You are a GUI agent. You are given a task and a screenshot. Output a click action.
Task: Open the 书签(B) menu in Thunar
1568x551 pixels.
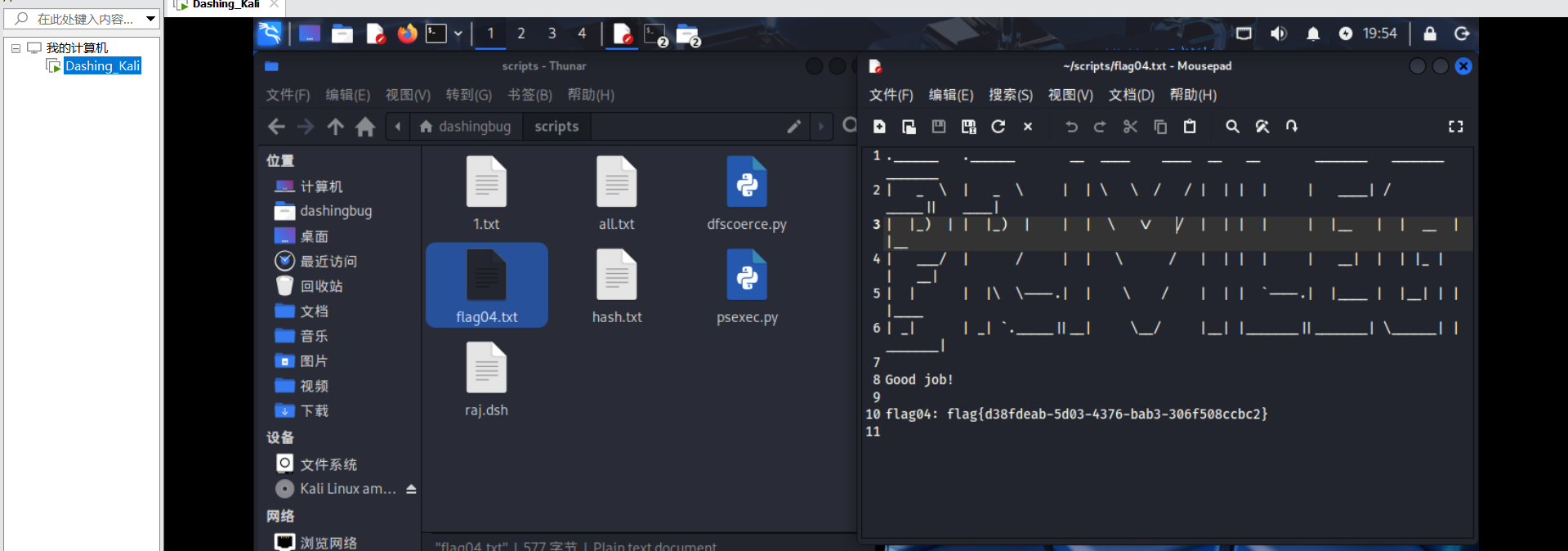(529, 95)
